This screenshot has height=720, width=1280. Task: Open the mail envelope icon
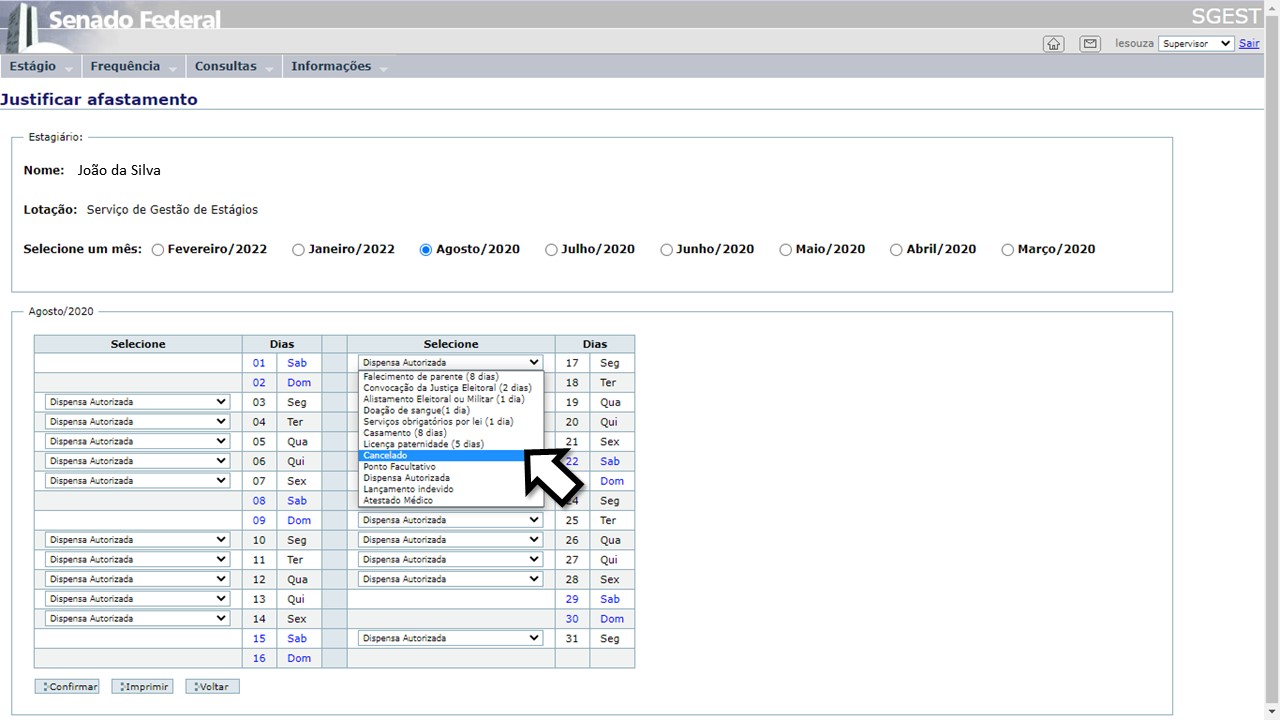[x=1090, y=44]
